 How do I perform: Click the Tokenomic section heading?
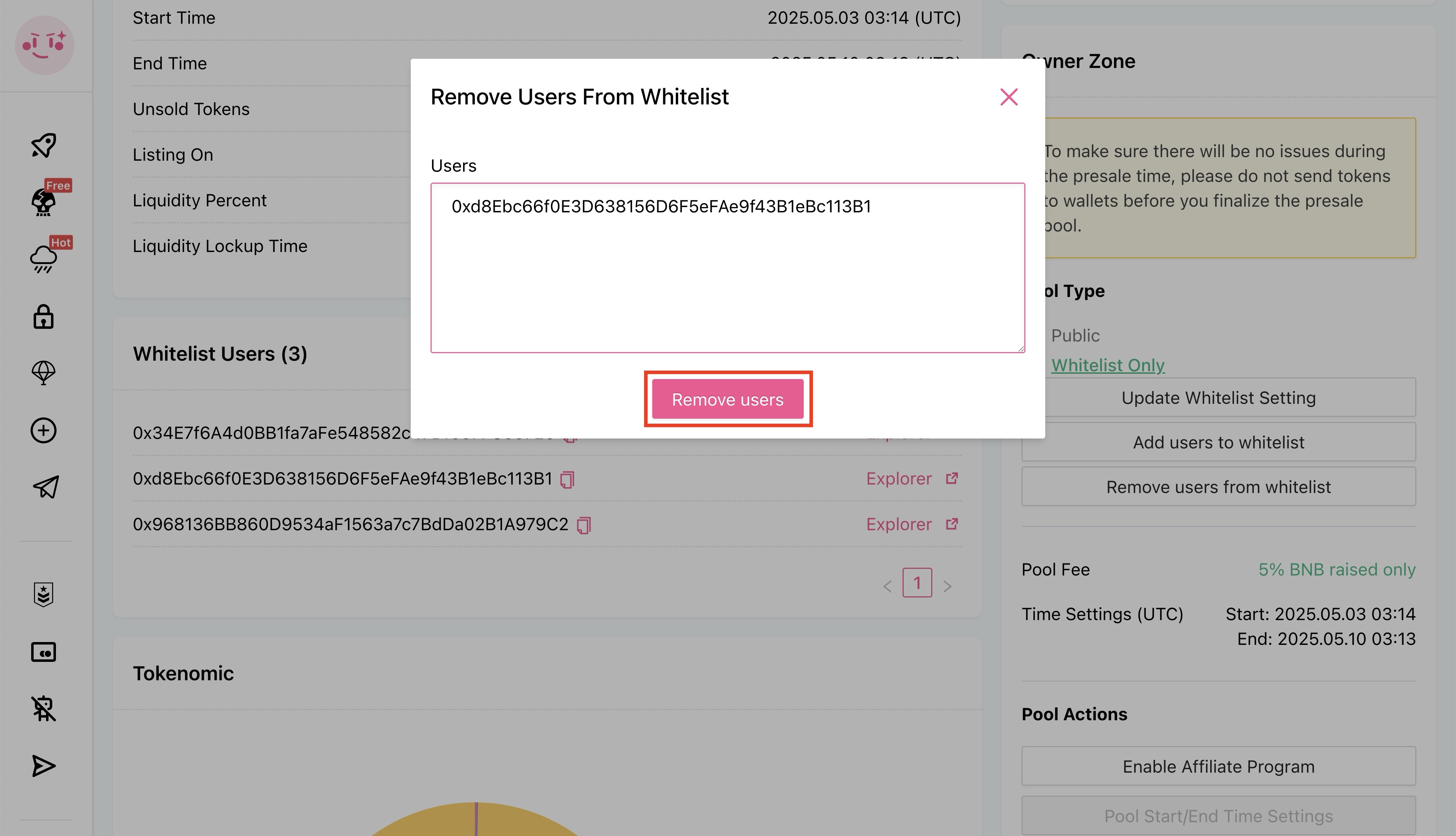click(x=183, y=674)
